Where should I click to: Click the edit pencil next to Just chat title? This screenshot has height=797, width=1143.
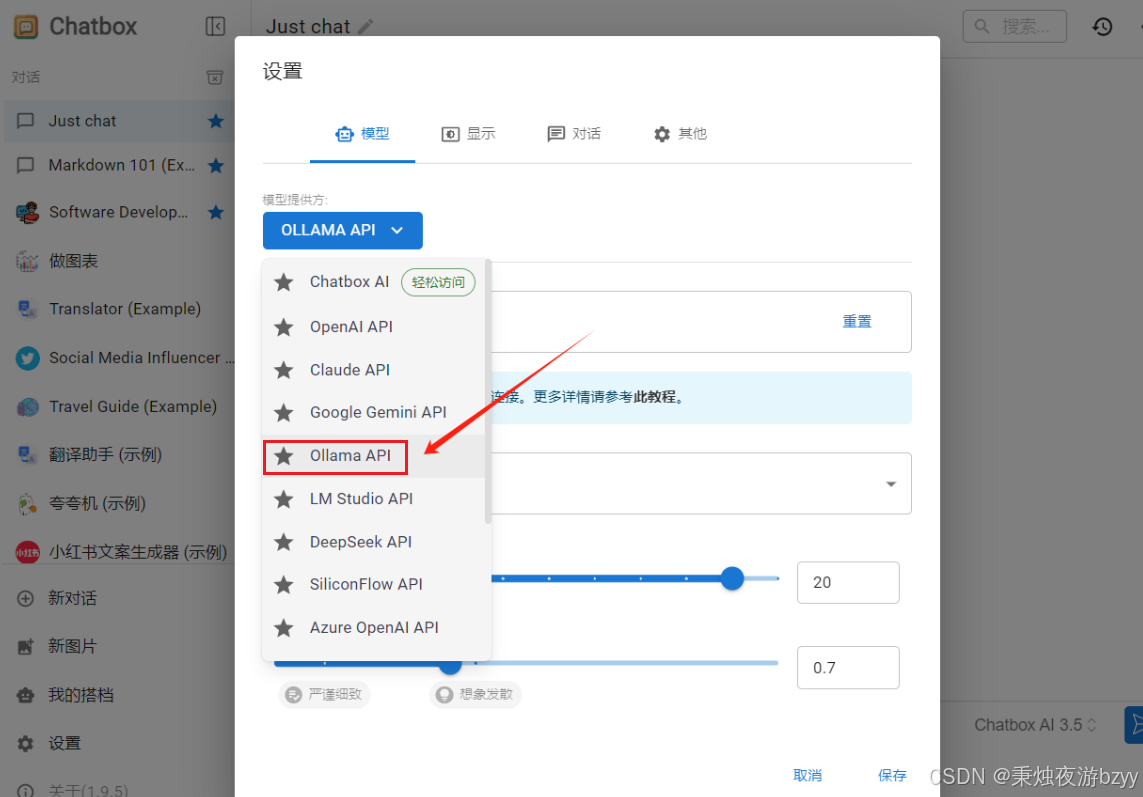click(x=365, y=27)
